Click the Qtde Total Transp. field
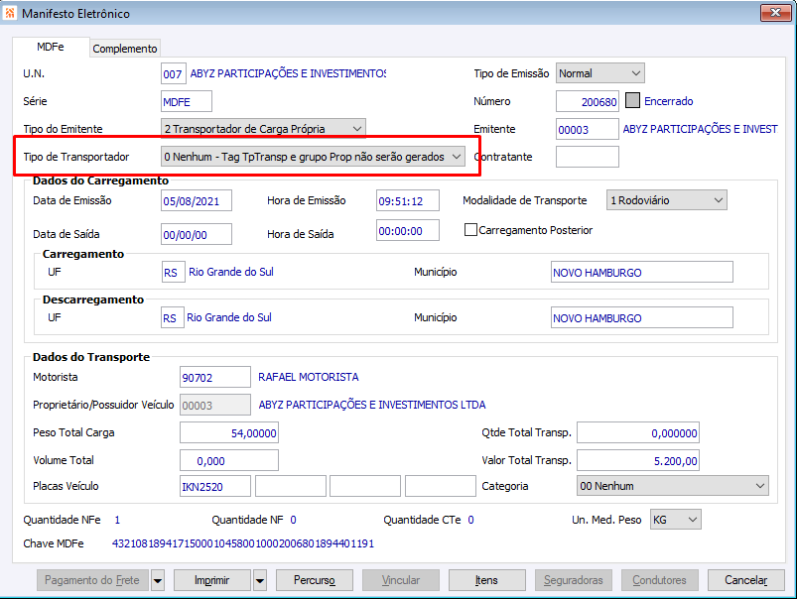The image size is (797, 599). point(638,433)
